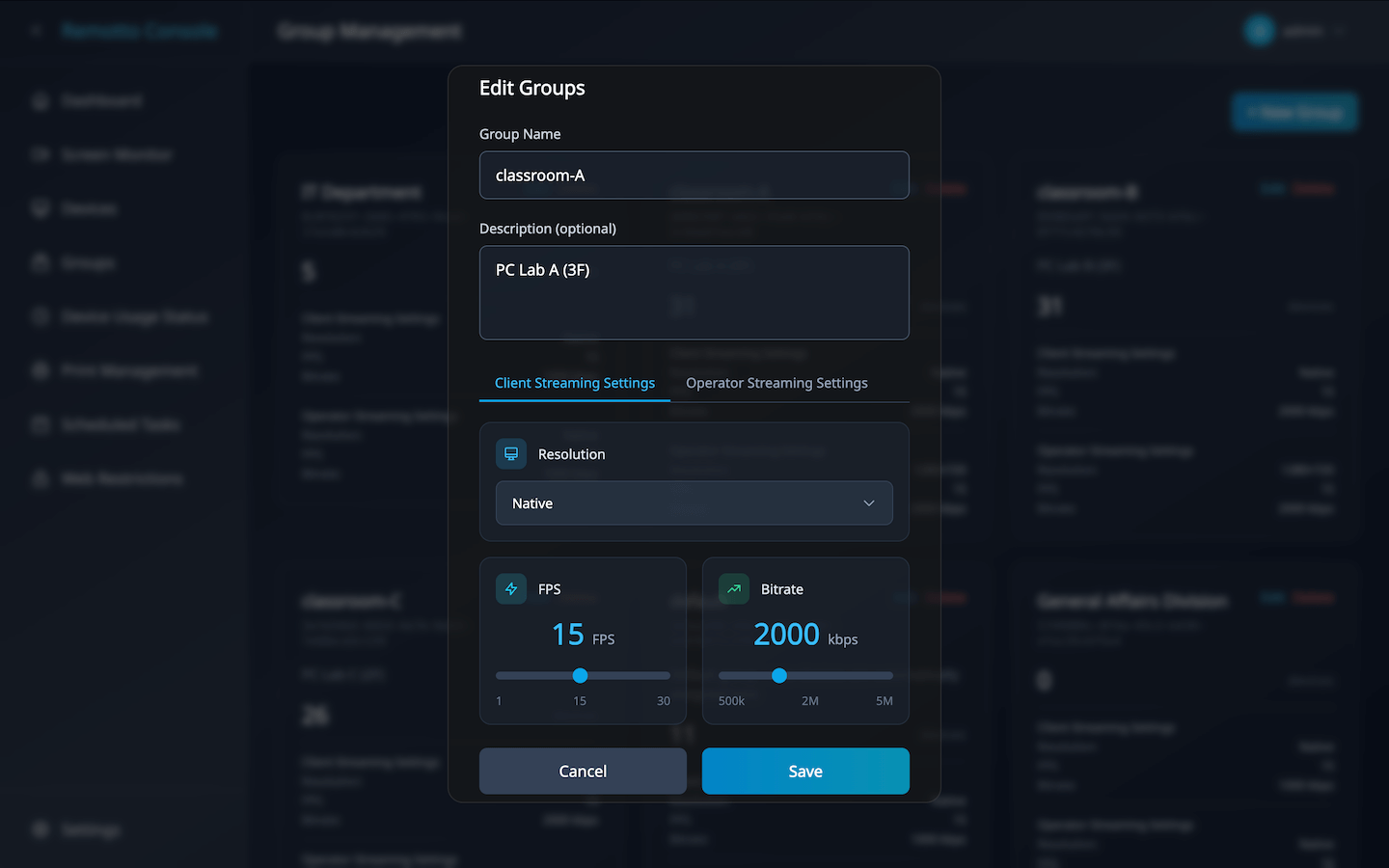Click the FPS lightning bolt icon

[511, 589]
